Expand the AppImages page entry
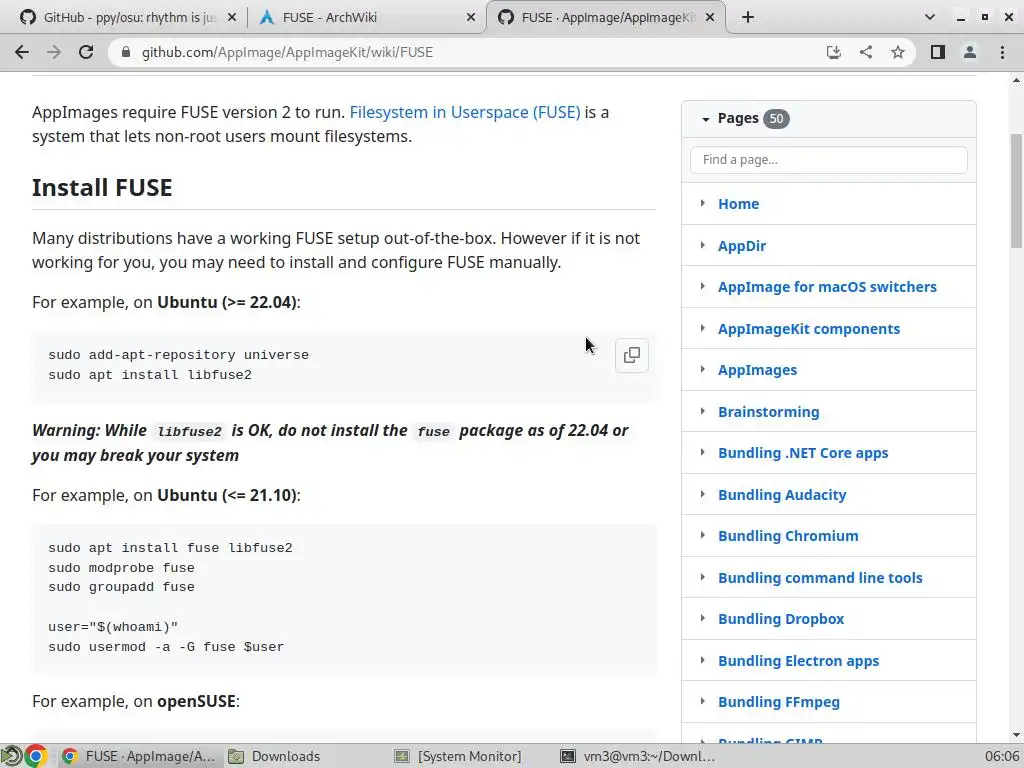The image size is (1024, 768). pyautogui.click(x=703, y=369)
